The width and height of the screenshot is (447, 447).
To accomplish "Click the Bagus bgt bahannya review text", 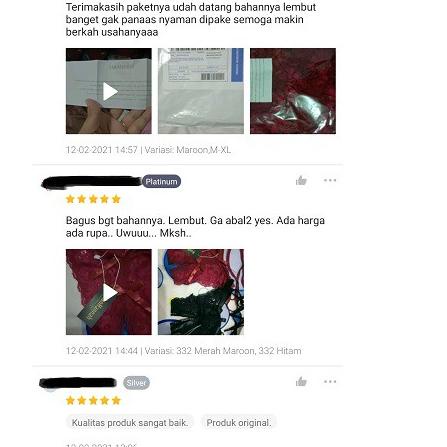I will [x=195, y=227].
